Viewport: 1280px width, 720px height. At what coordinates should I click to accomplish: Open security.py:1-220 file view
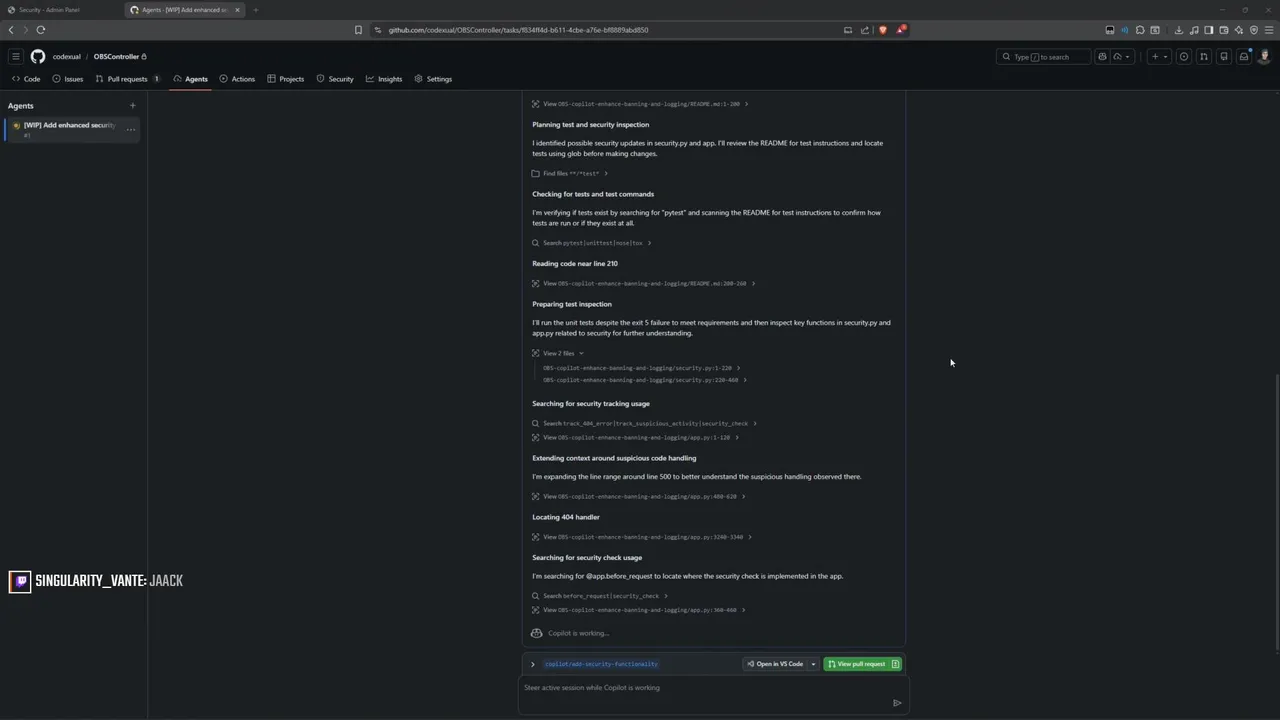(x=642, y=368)
